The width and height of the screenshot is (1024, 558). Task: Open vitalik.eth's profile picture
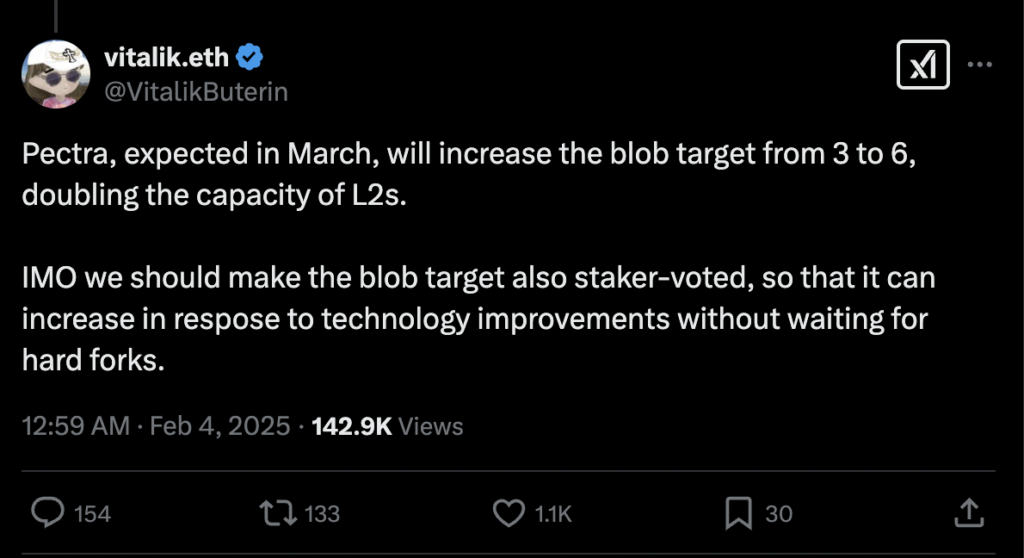click(x=54, y=77)
